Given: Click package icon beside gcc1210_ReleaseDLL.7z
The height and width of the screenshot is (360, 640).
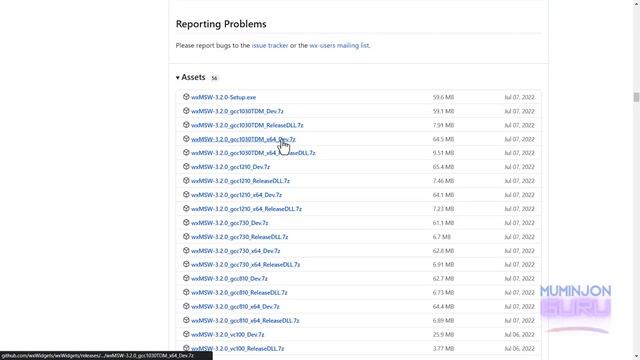Looking at the screenshot, I should (x=186, y=180).
